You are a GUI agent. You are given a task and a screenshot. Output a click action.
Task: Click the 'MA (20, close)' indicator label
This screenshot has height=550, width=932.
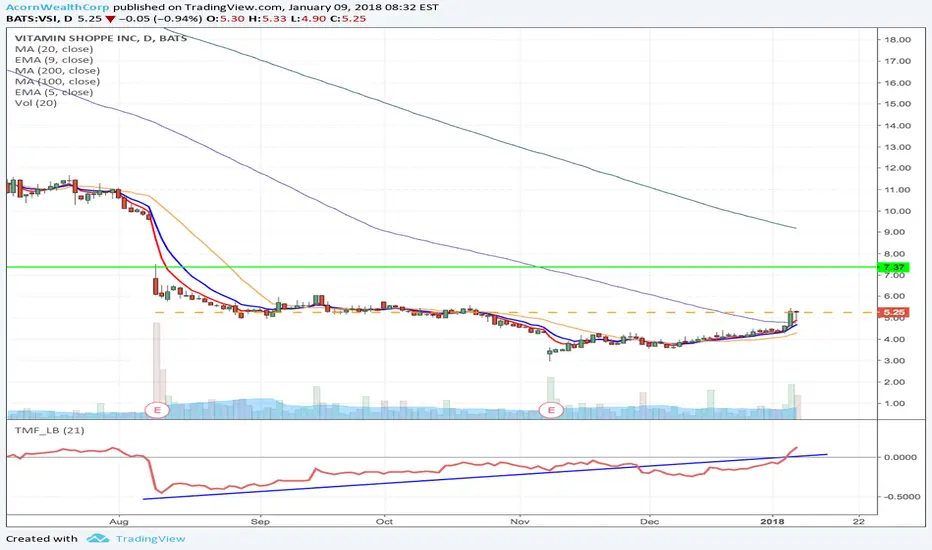54,49
